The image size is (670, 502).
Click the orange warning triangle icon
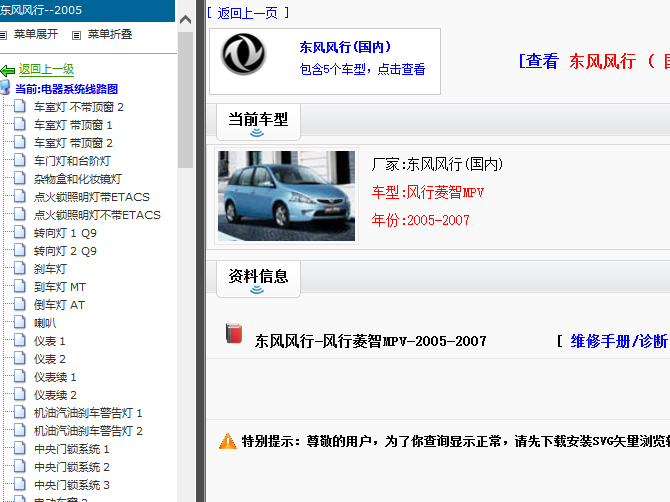click(227, 441)
